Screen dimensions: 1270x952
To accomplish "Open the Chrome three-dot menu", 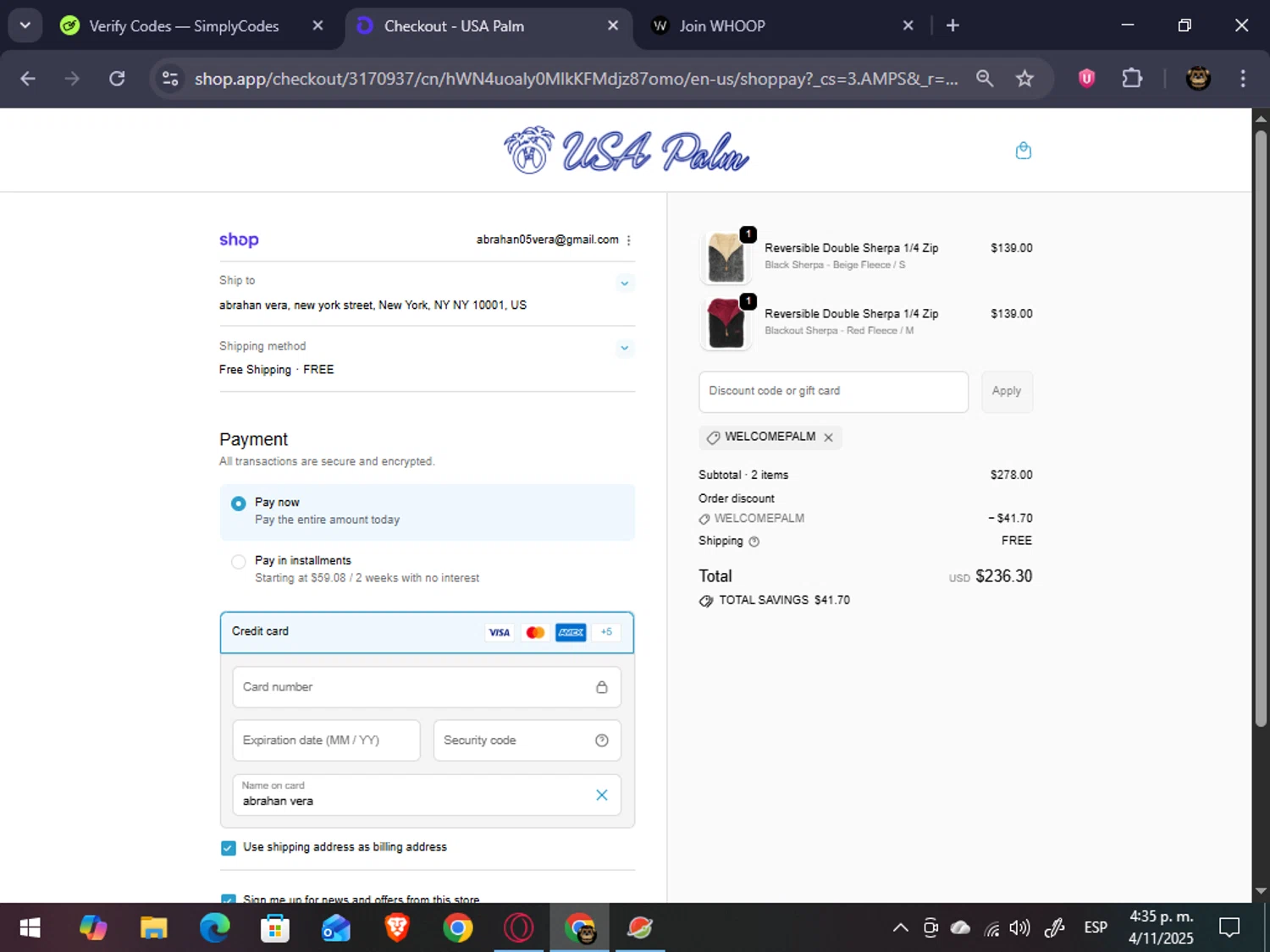I will [1242, 79].
